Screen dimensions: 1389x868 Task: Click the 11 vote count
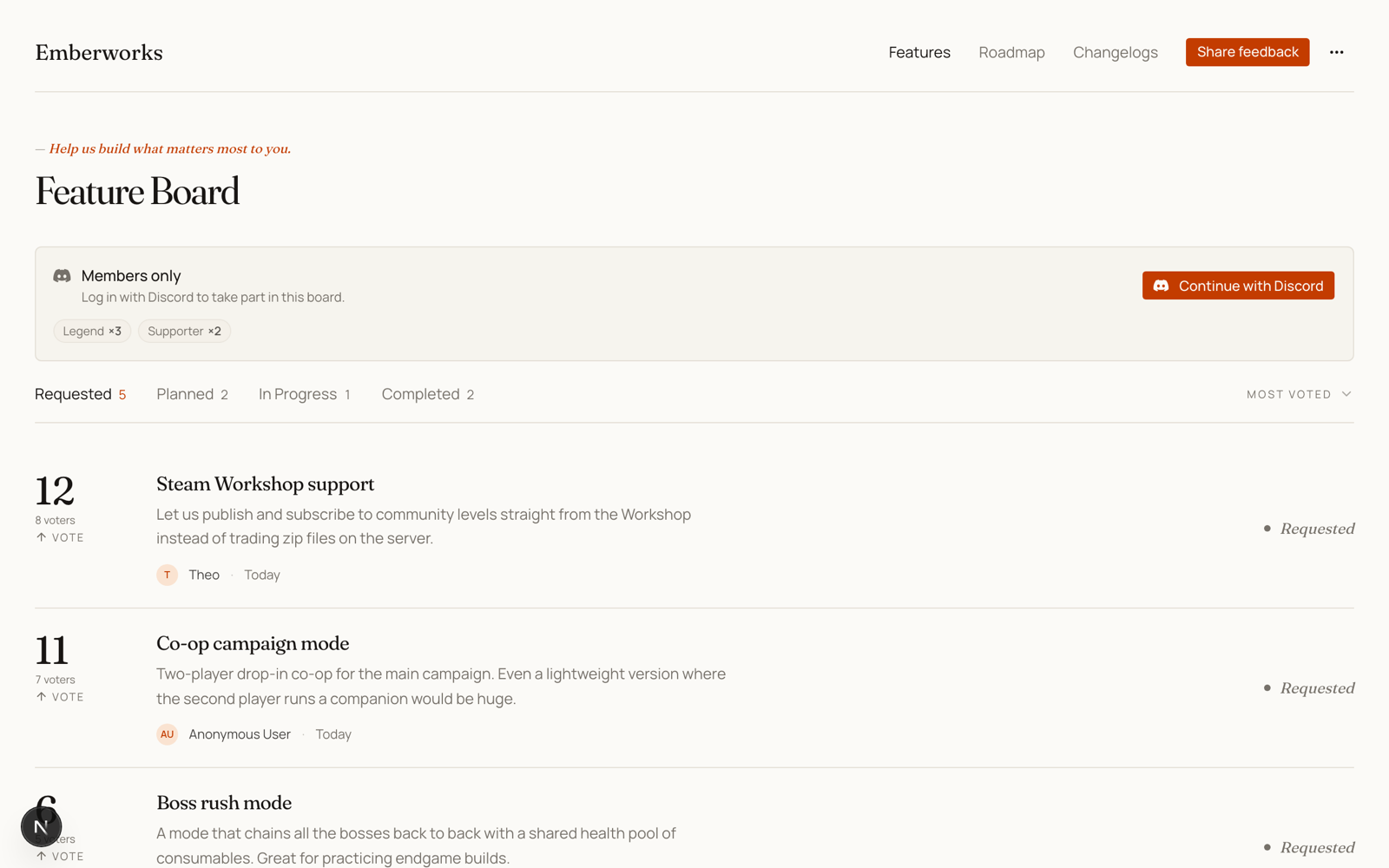52,650
